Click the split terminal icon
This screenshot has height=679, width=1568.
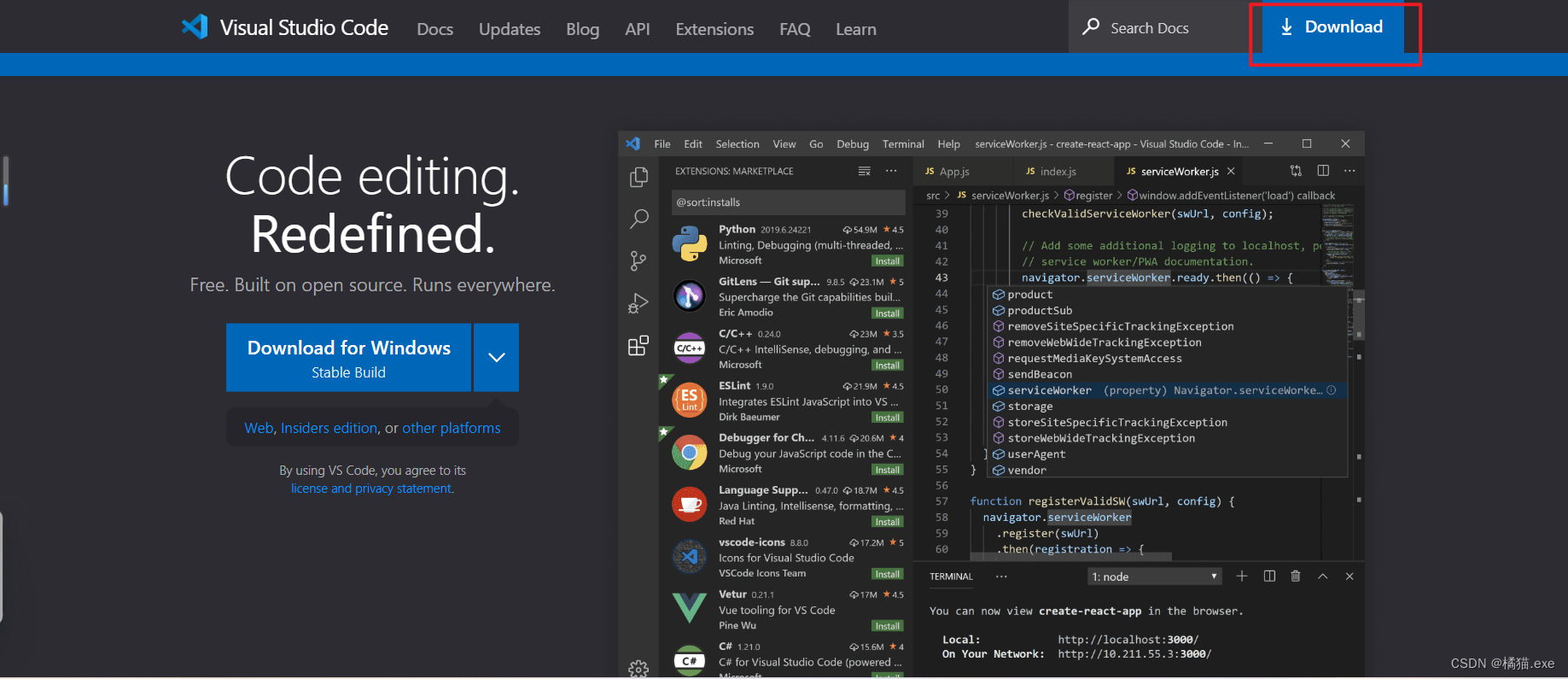1269,577
